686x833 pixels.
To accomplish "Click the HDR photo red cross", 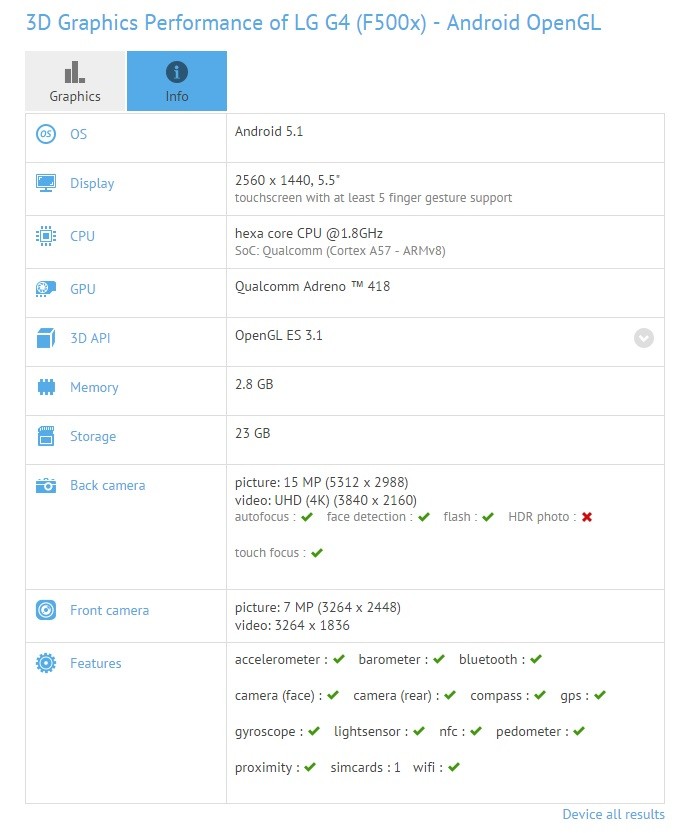I will tap(587, 517).
